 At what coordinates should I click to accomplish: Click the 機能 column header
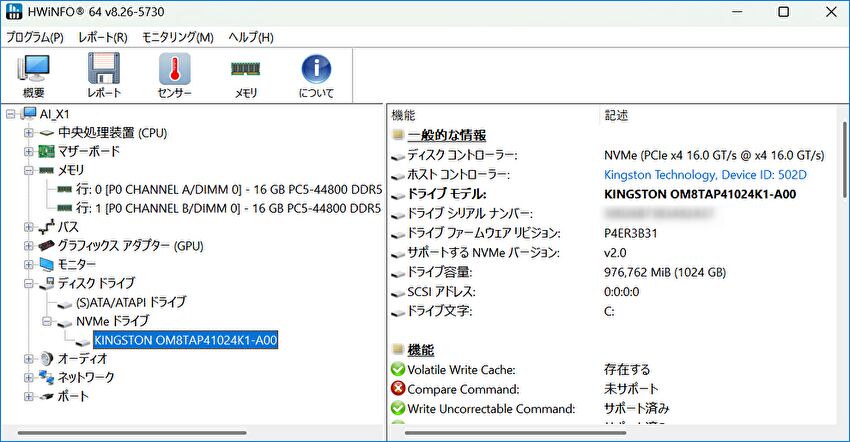[x=403, y=115]
